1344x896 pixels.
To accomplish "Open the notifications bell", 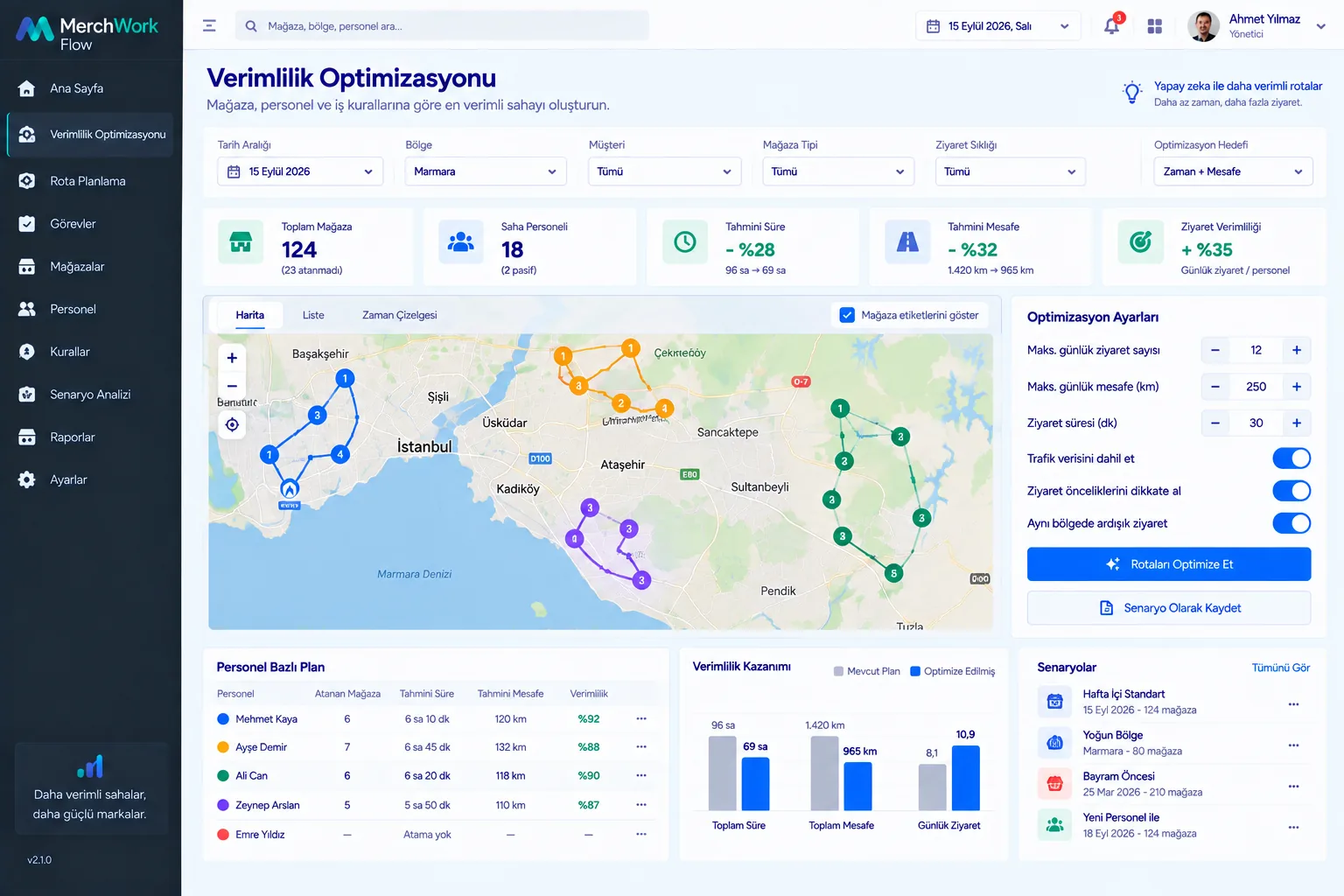I will pos(1111,25).
